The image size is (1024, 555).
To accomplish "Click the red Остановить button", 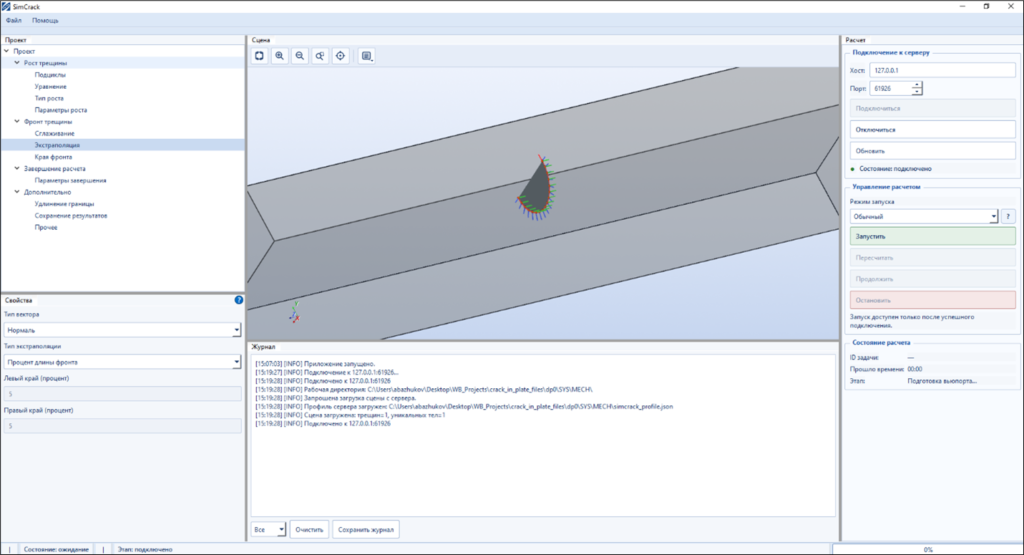I will tap(933, 300).
